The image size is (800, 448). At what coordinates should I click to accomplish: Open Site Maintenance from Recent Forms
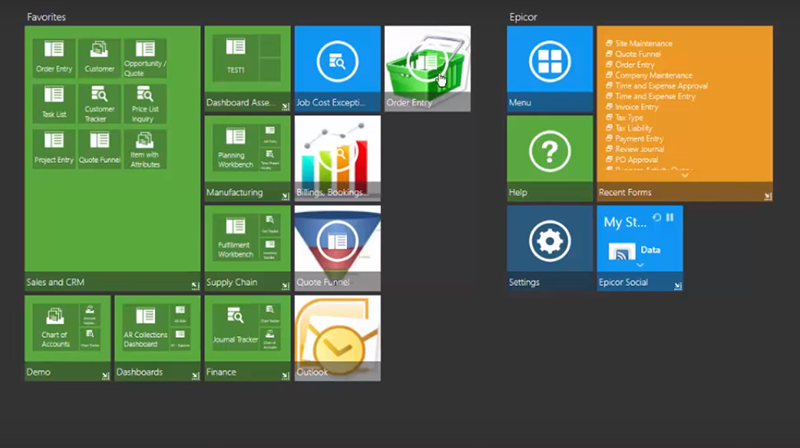pyautogui.click(x=644, y=44)
